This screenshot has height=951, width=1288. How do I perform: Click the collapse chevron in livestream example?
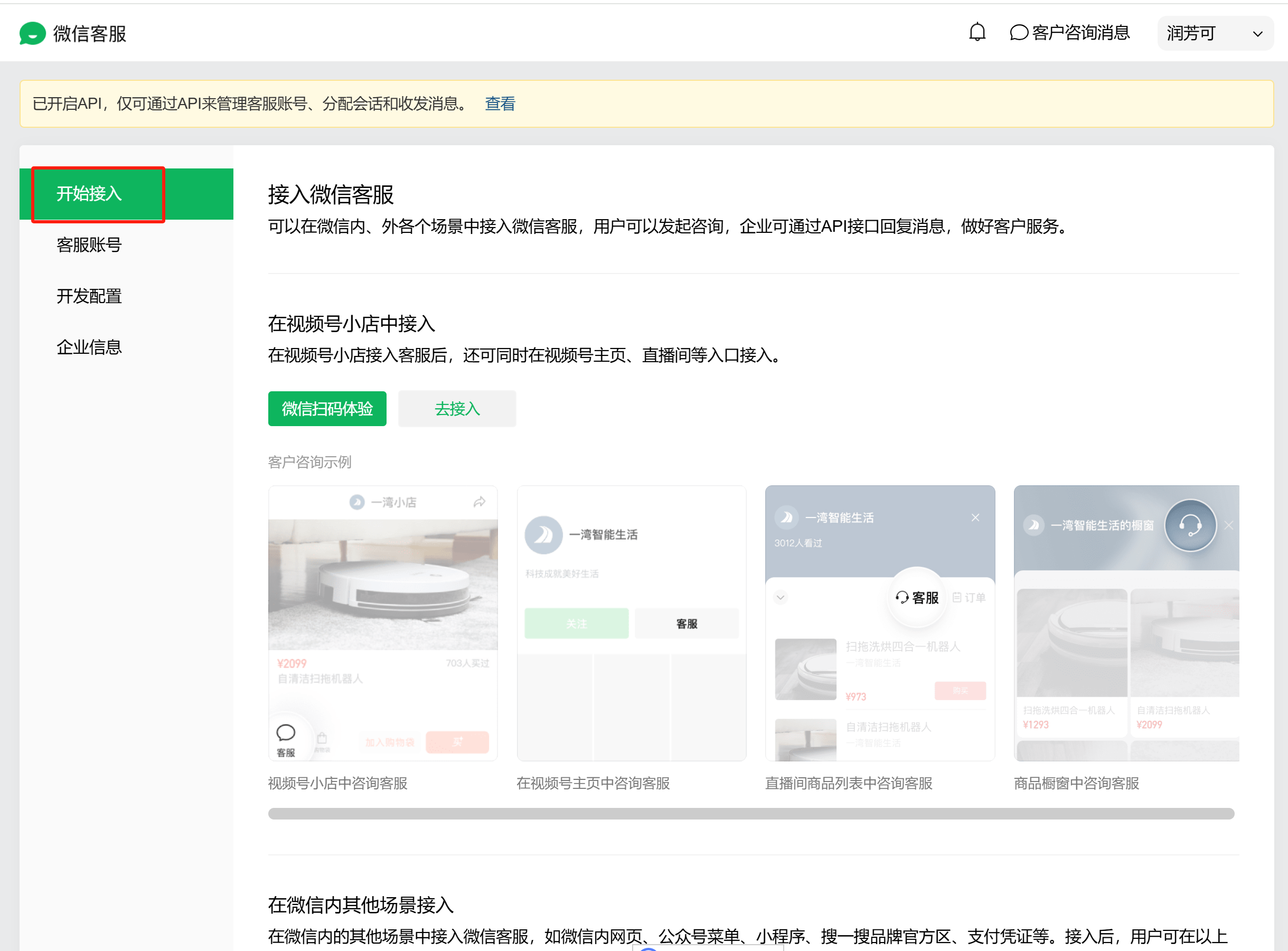pyautogui.click(x=781, y=597)
